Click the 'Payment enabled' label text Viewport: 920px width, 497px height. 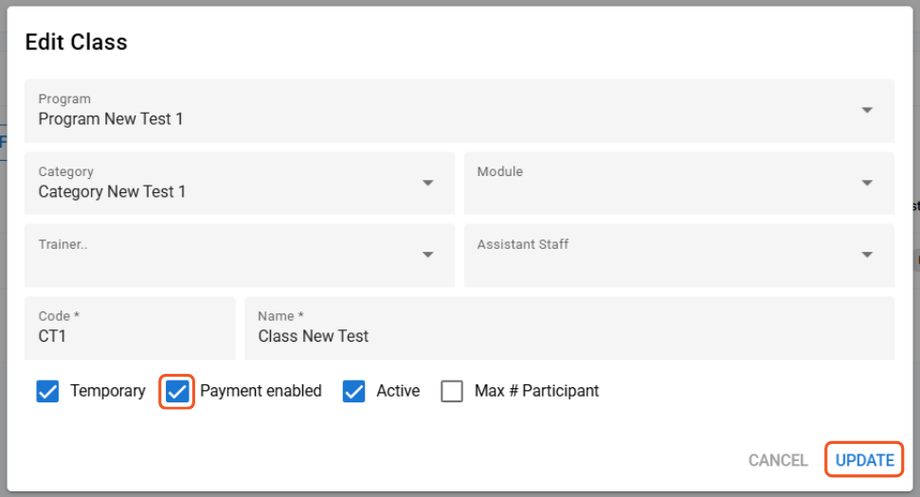point(261,391)
